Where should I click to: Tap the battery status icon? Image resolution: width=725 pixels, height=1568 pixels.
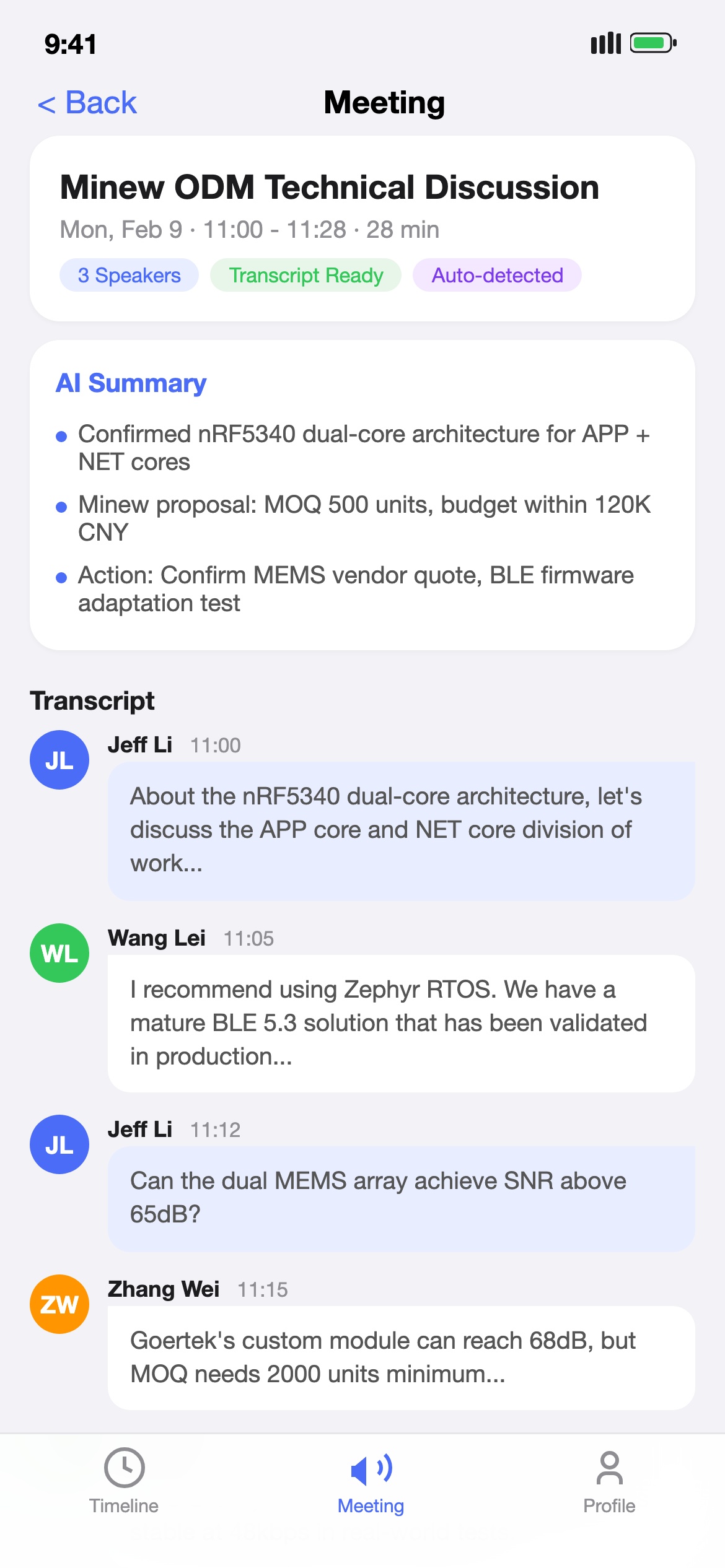652,43
